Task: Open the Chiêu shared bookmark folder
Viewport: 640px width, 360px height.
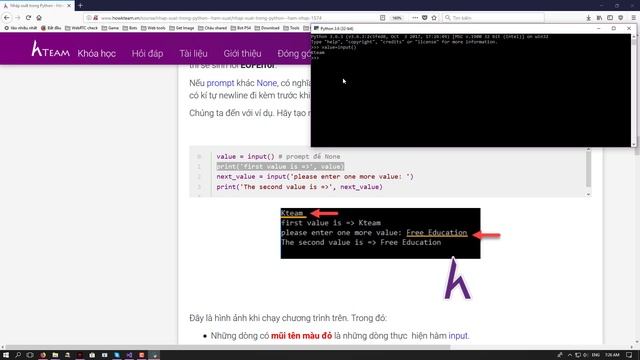Action: pos(212,28)
